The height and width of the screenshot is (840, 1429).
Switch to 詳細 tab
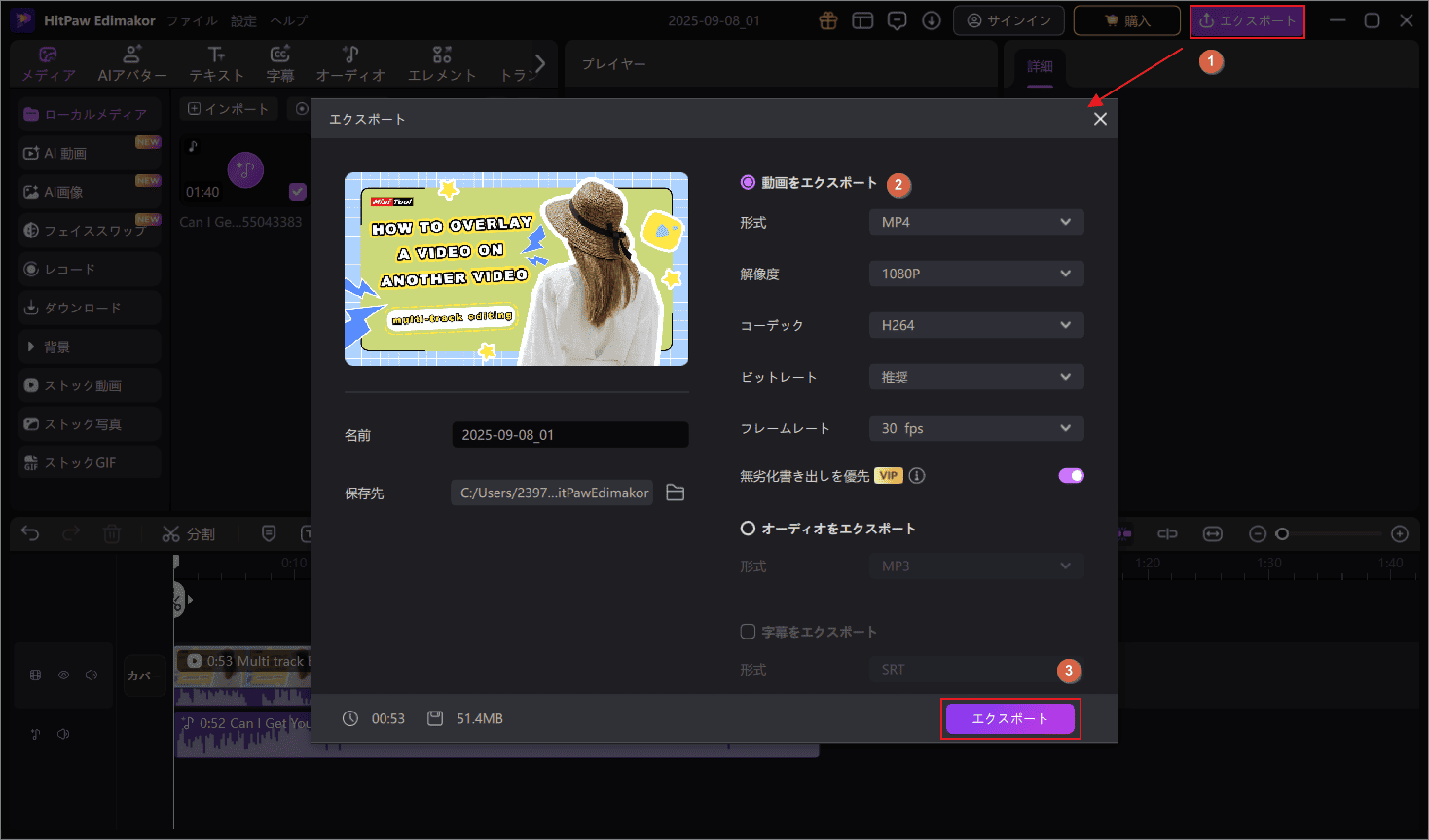[x=1040, y=66]
